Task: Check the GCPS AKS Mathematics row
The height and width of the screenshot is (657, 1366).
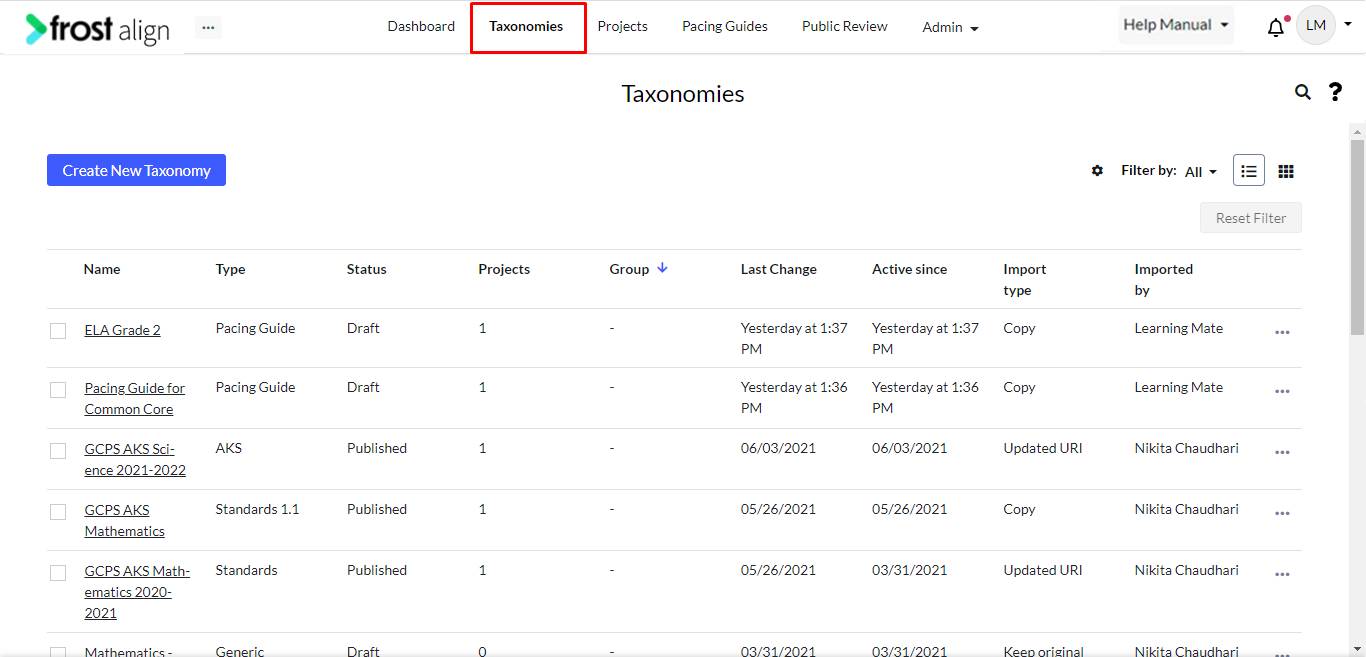Action: 57,512
